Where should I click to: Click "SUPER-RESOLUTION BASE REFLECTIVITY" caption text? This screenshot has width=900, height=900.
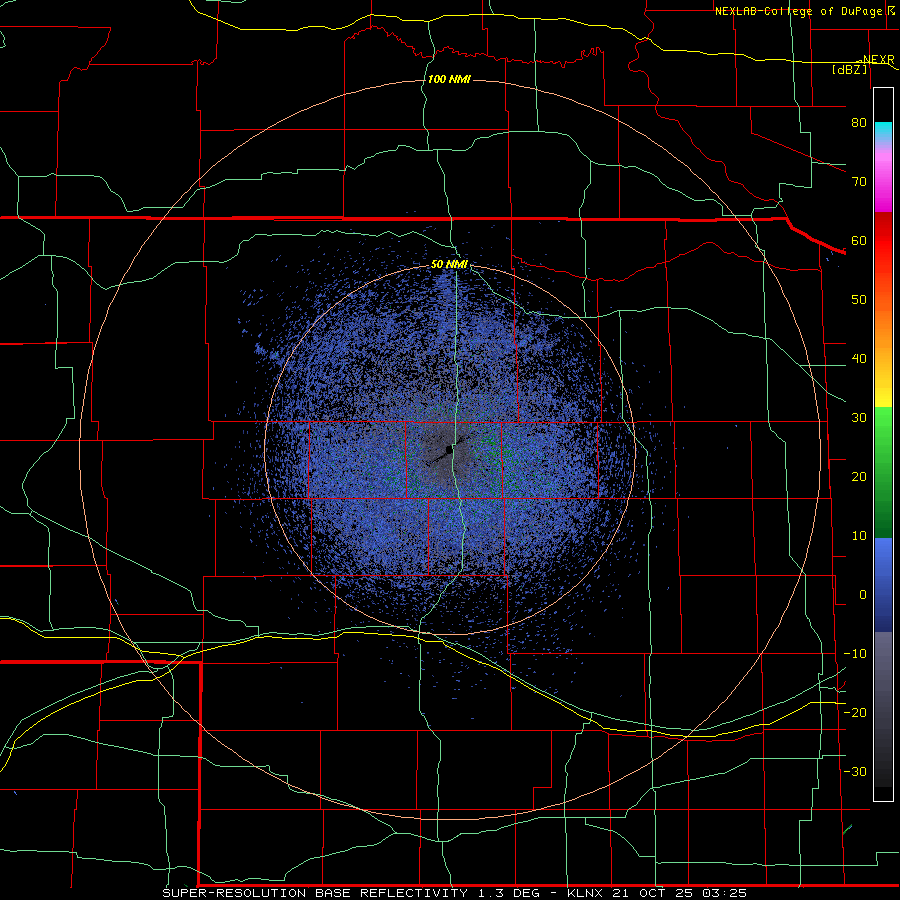315,893
